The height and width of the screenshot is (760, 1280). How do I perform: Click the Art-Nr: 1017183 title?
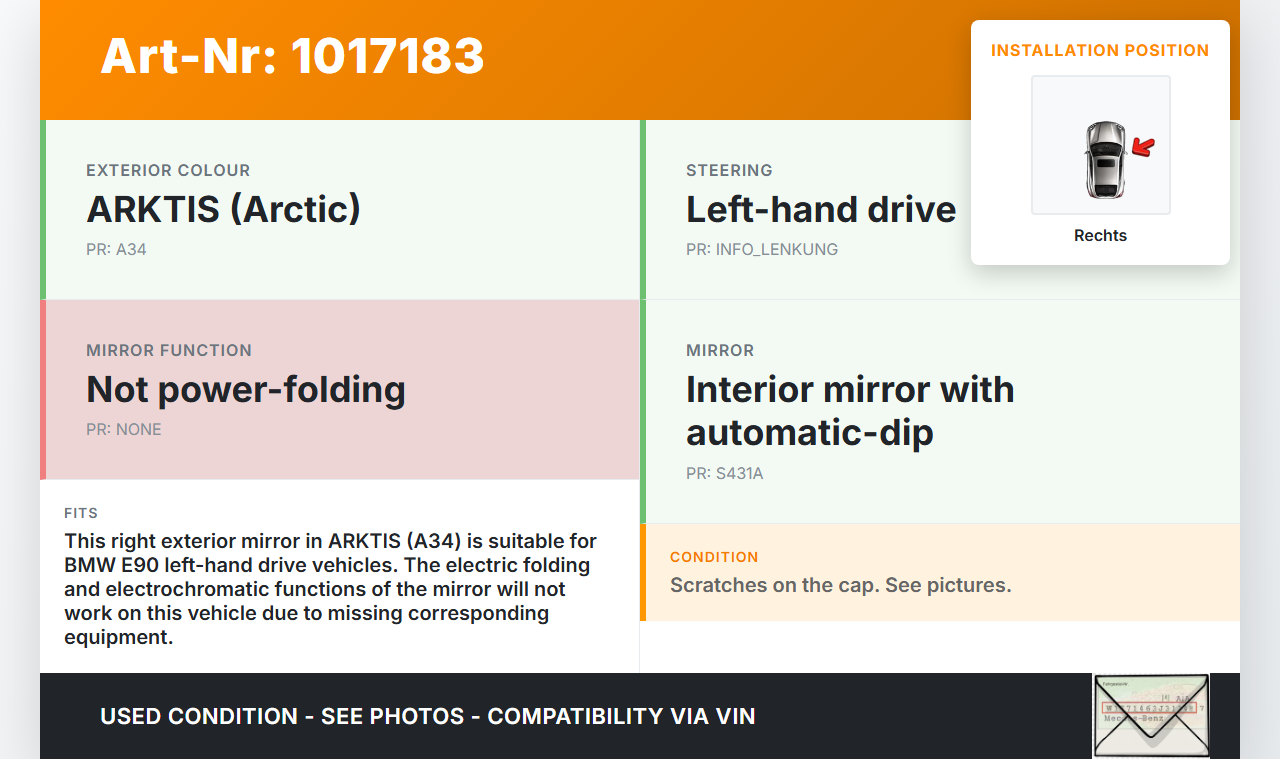292,56
